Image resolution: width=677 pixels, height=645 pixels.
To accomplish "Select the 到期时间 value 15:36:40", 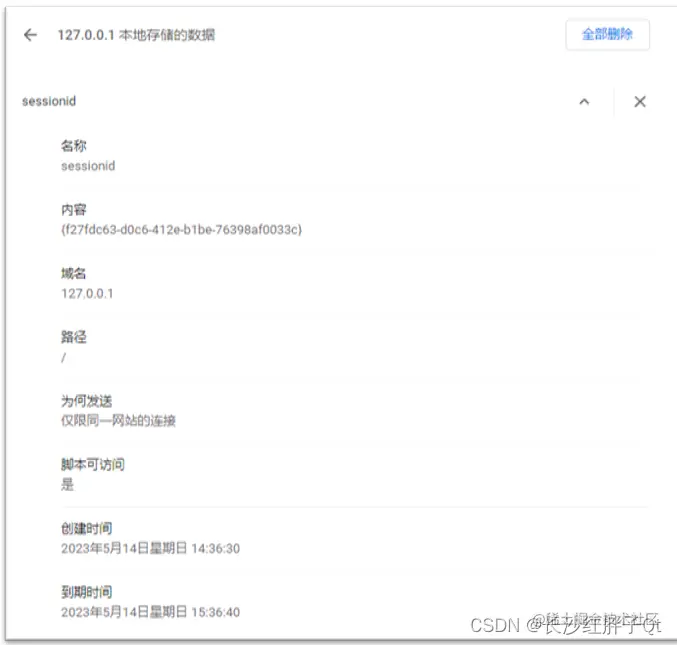I will tap(150, 612).
